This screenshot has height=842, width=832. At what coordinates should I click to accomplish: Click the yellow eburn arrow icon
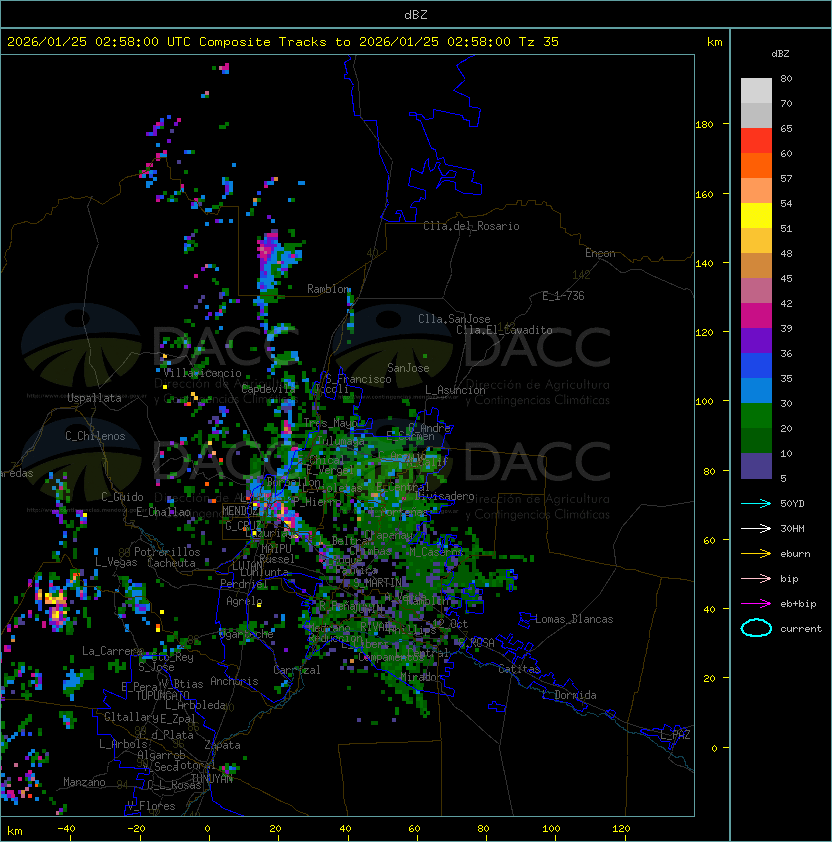click(x=756, y=554)
